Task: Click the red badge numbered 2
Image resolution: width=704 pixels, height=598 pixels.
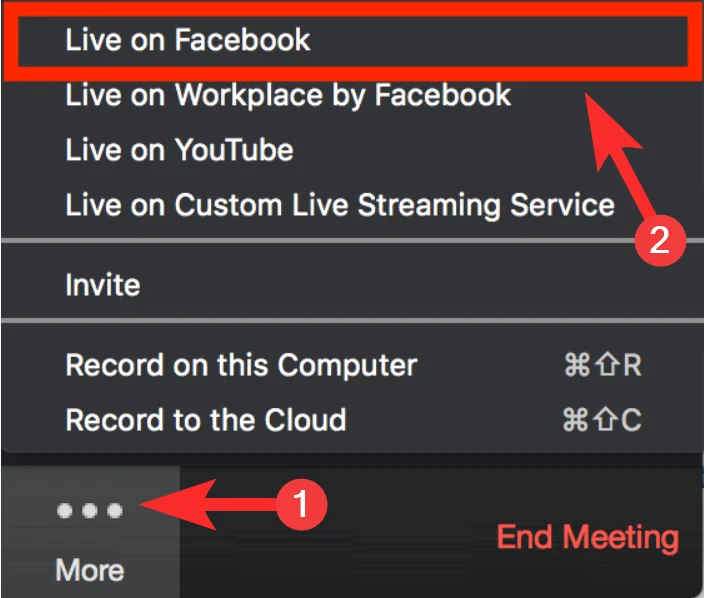Action: 659,241
